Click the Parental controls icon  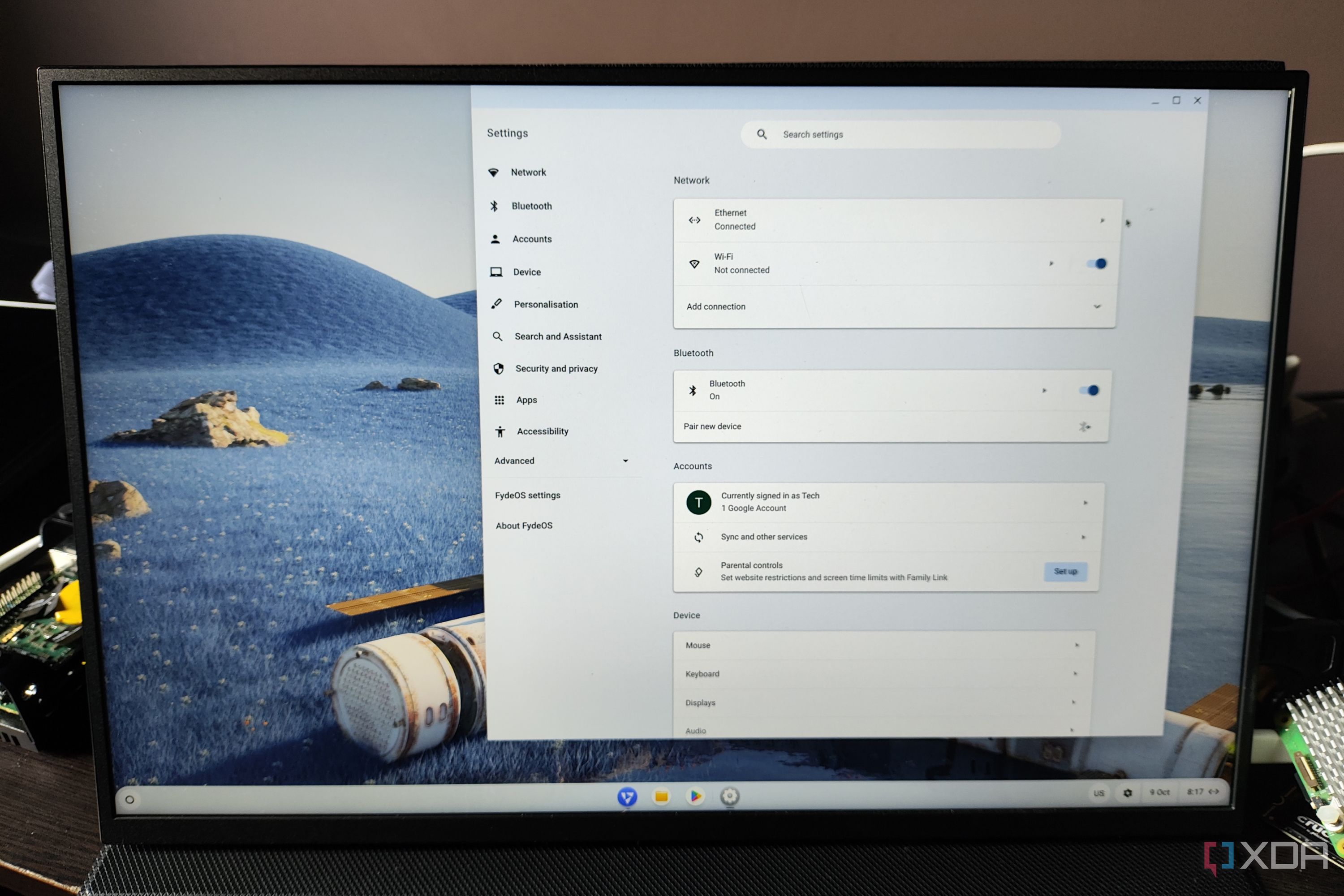click(698, 572)
